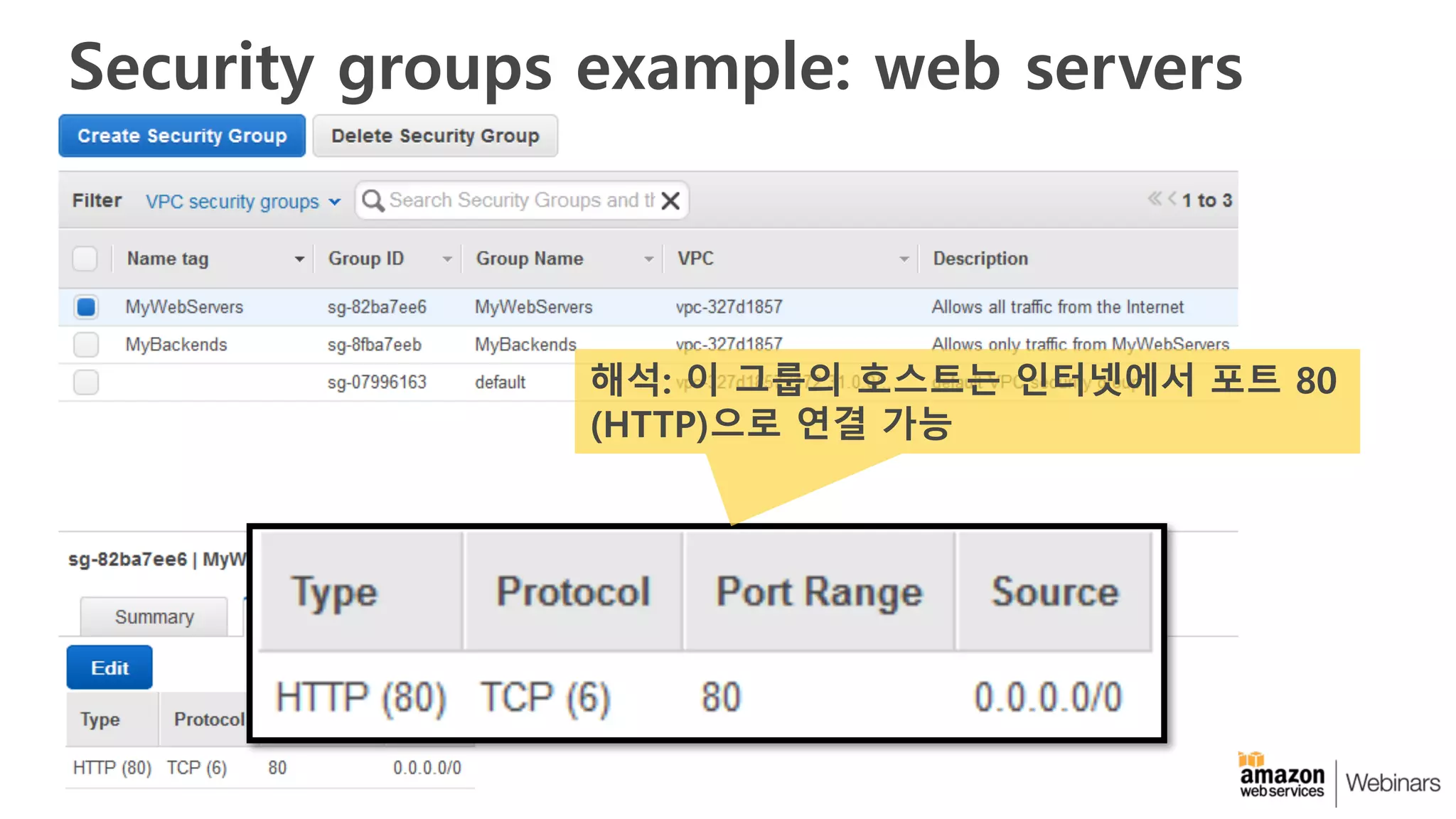The width and height of the screenshot is (1456, 819).
Task: Clear the search with the X icon
Action: [670, 201]
